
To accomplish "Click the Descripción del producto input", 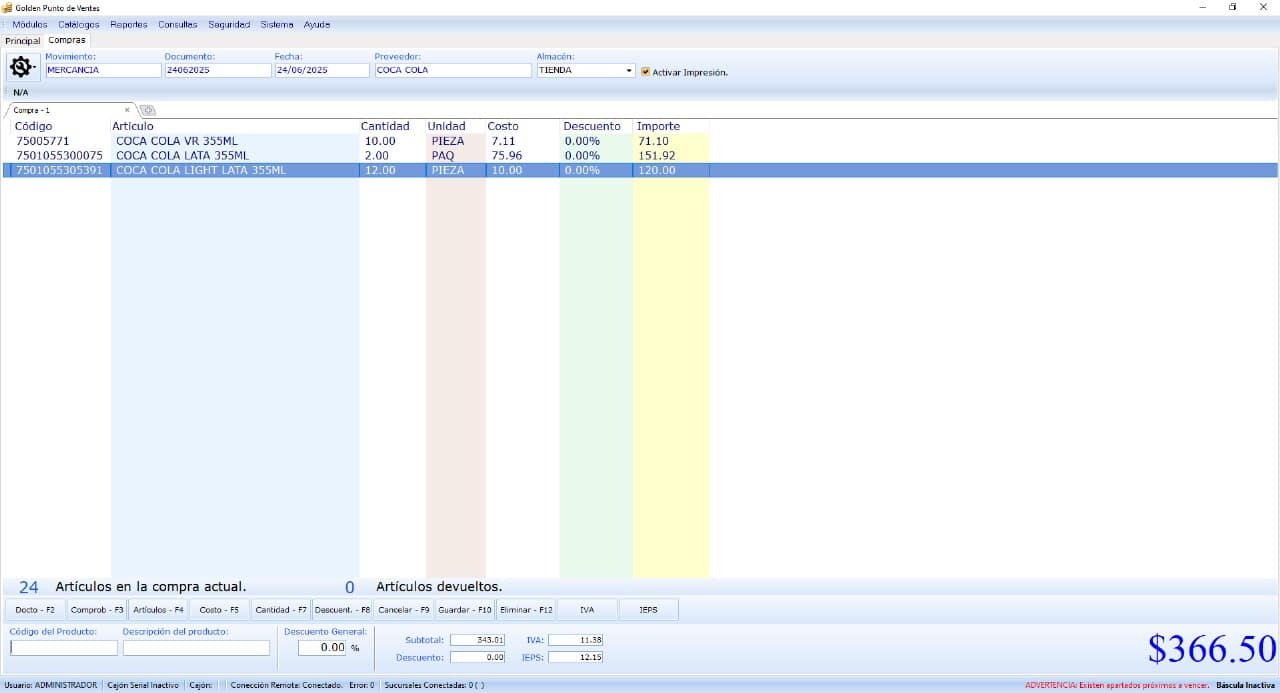I will (196, 648).
